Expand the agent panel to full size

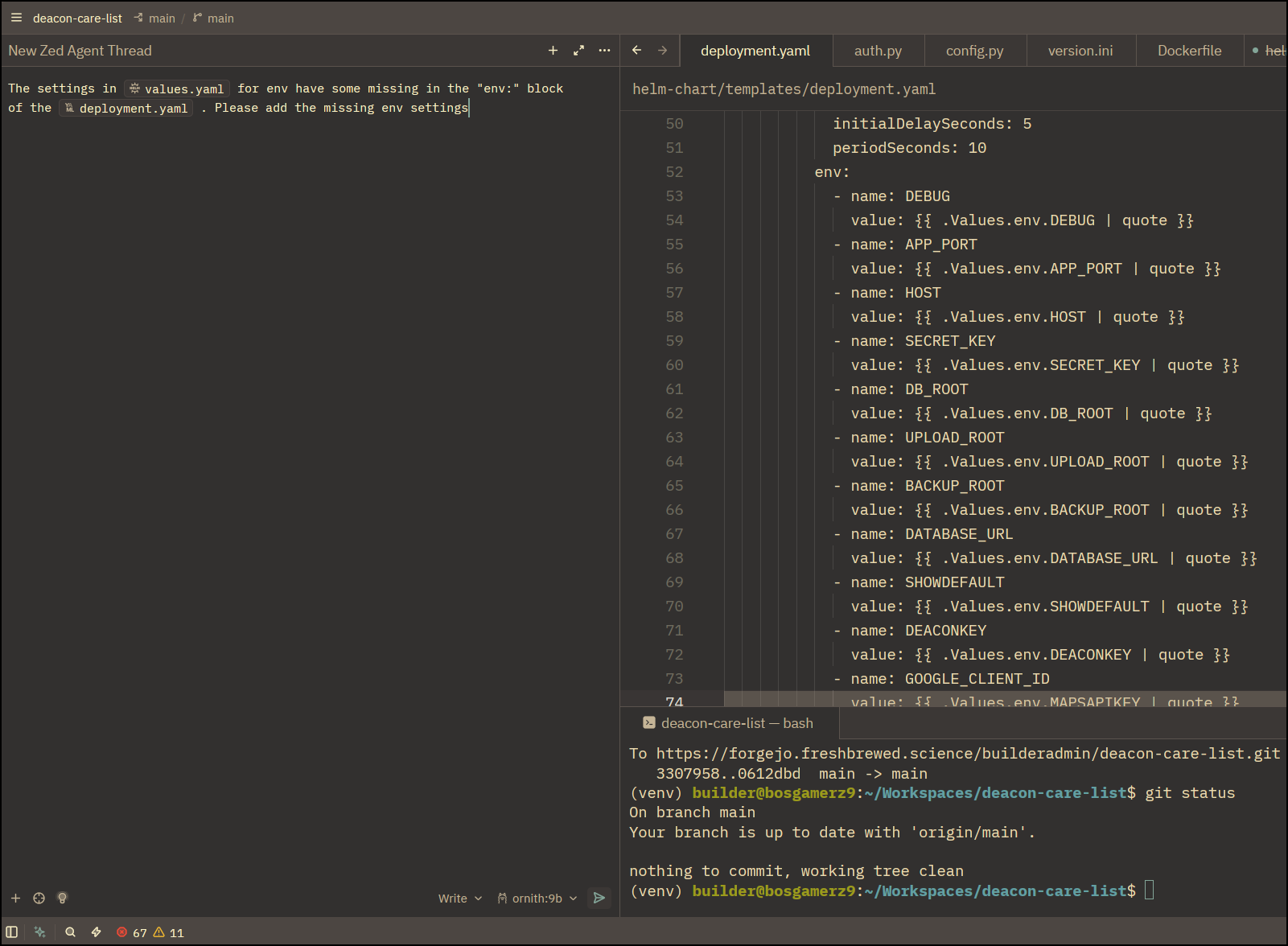click(x=578, y=50)
